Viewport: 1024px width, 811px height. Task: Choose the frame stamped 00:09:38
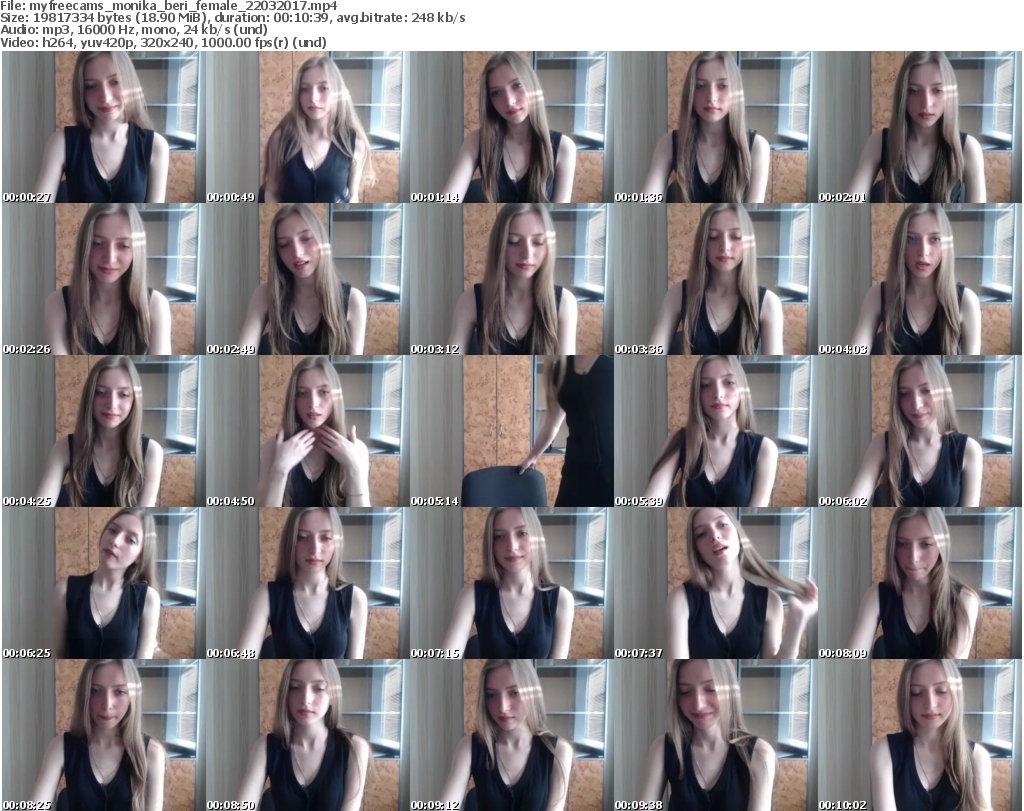(715, 735)
